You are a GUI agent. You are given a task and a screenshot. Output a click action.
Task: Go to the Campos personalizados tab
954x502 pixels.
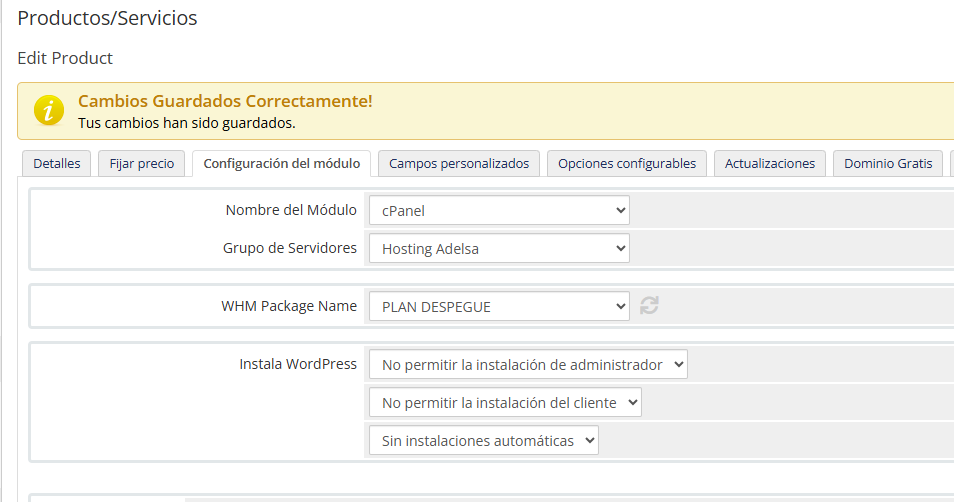pyautogui.click(x=459, y=164)
